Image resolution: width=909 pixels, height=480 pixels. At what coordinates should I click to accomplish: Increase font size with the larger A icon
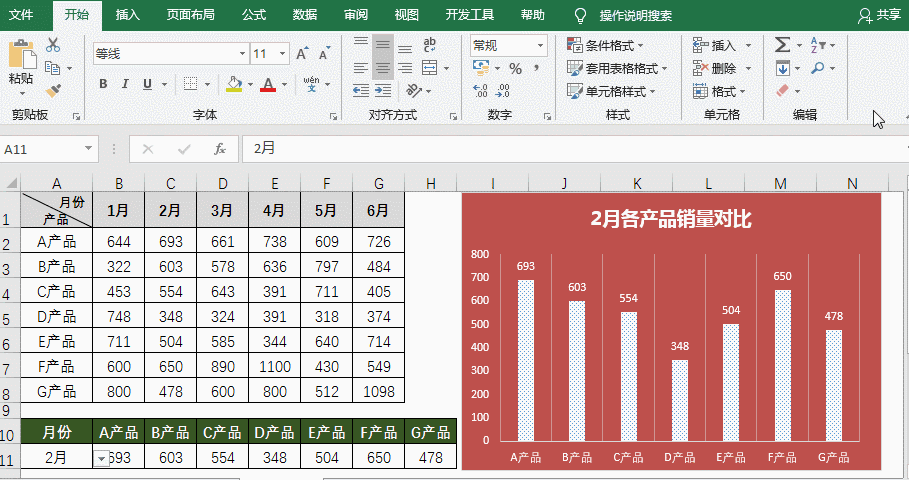tap(302, 54)
